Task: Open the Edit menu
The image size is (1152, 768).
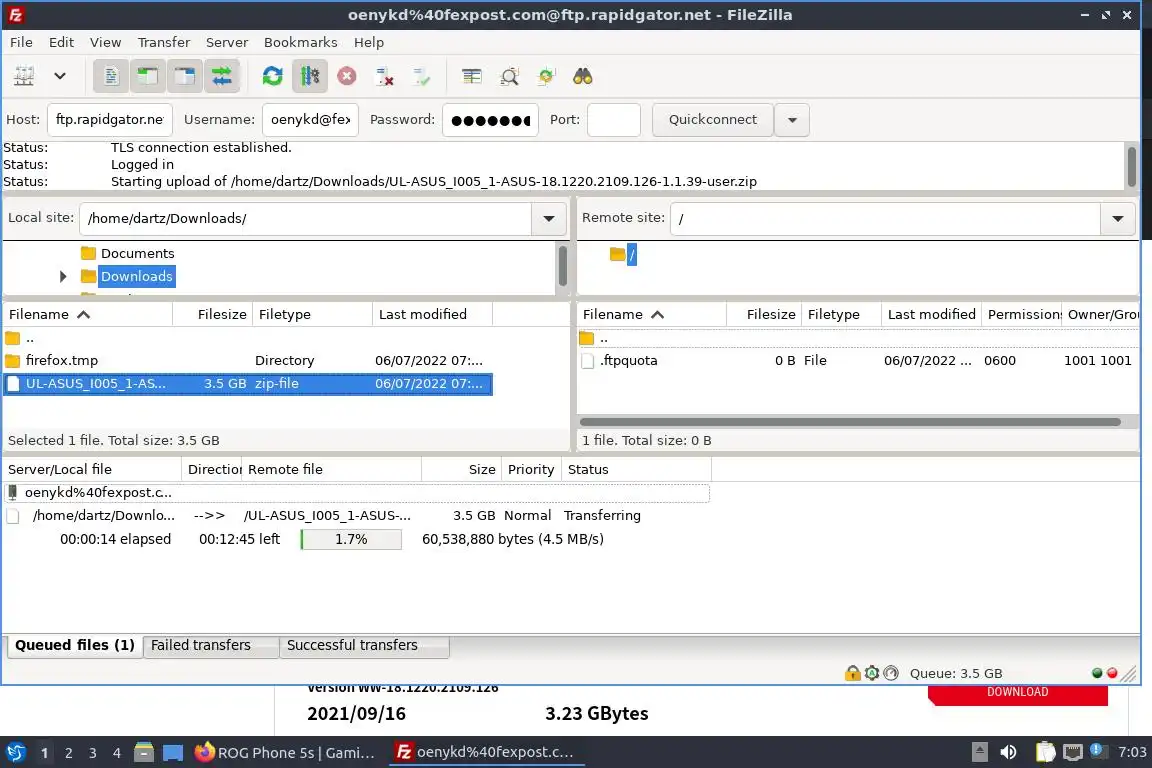Action: click(x=61, y=42)
